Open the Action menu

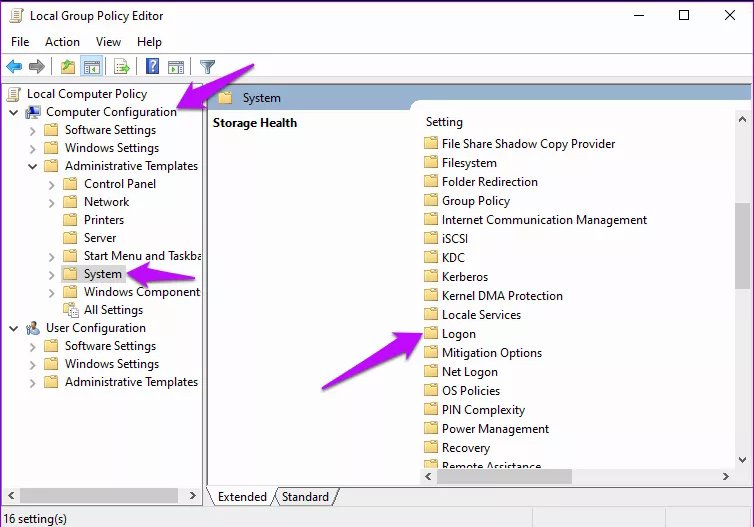63,42
